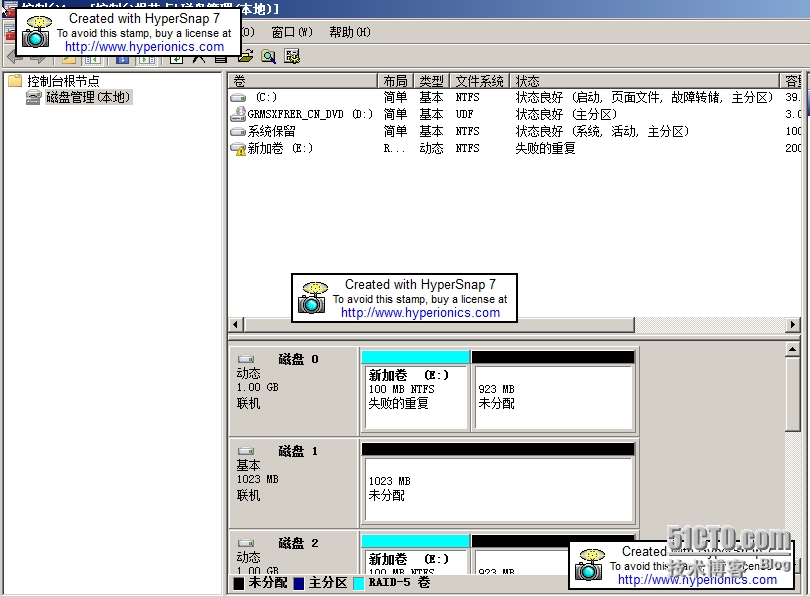Sort by the 类型 column header
The height and width of the screenshot is (597, 810).
tap(431, 81)
